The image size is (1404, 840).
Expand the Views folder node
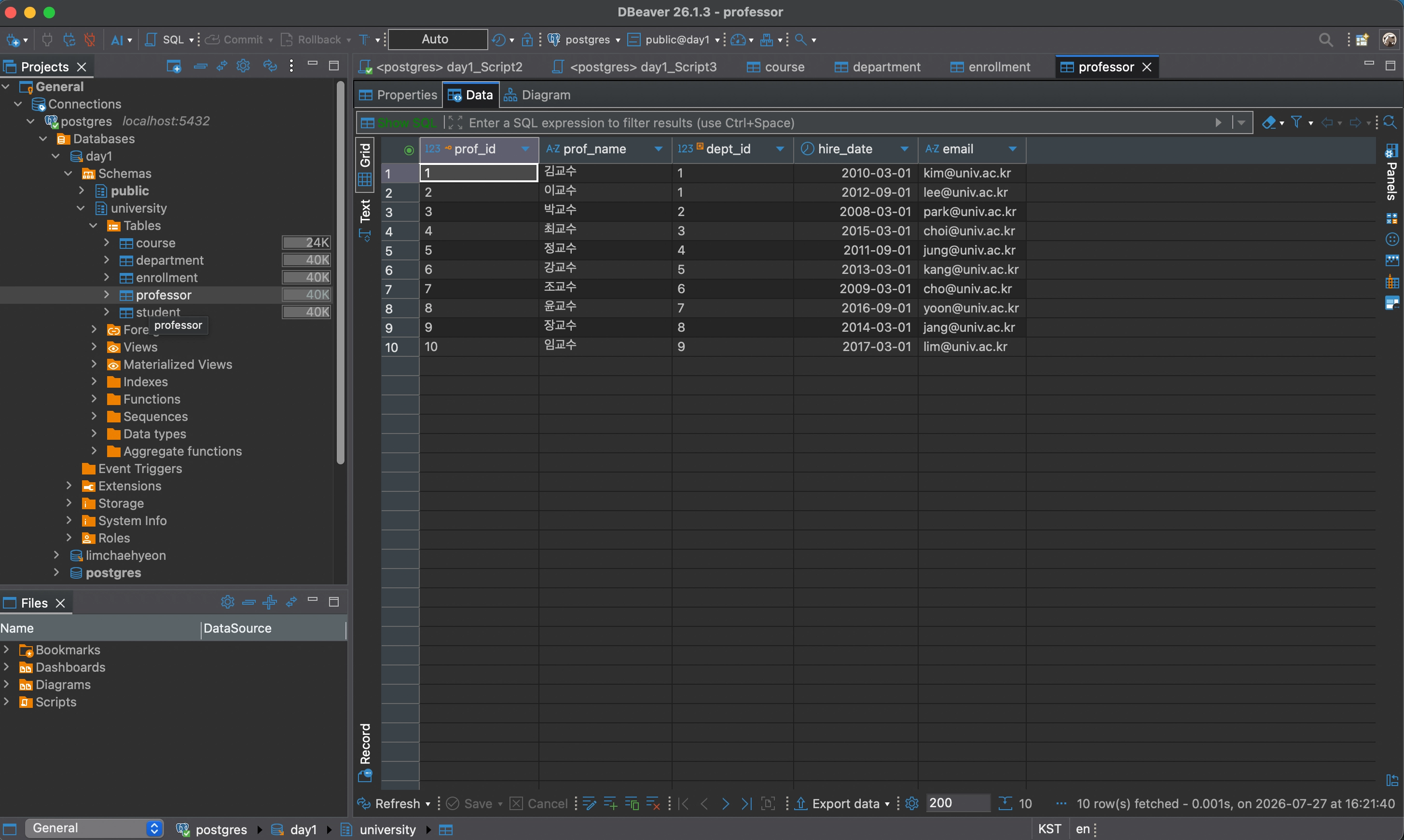94,347
